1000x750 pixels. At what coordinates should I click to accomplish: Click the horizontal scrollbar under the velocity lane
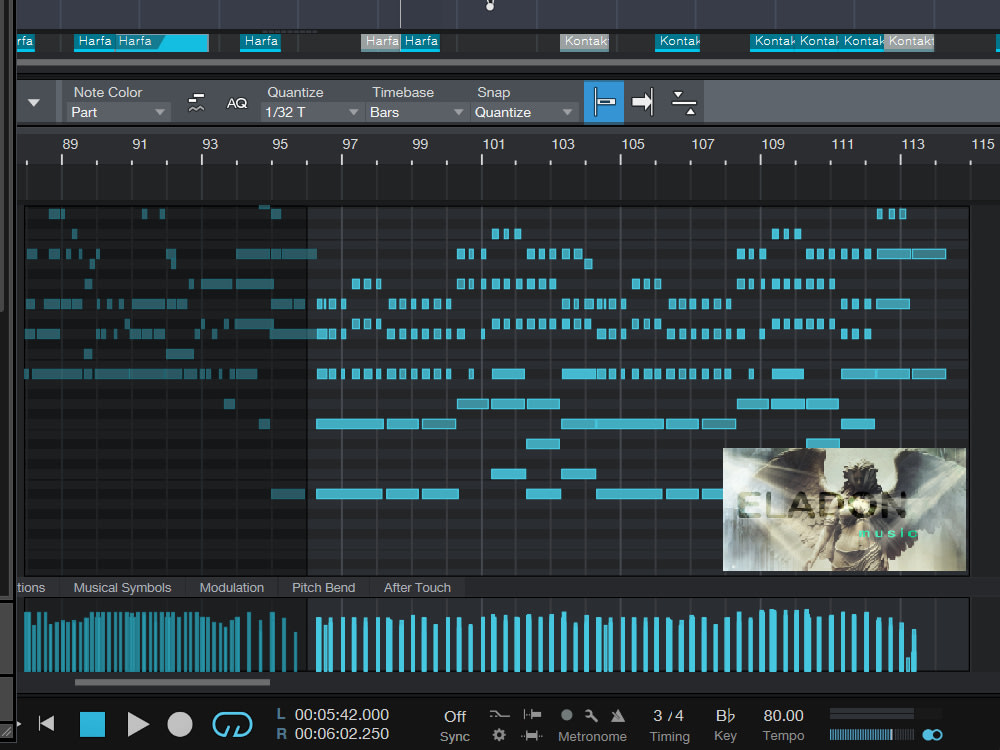(172, 682)
